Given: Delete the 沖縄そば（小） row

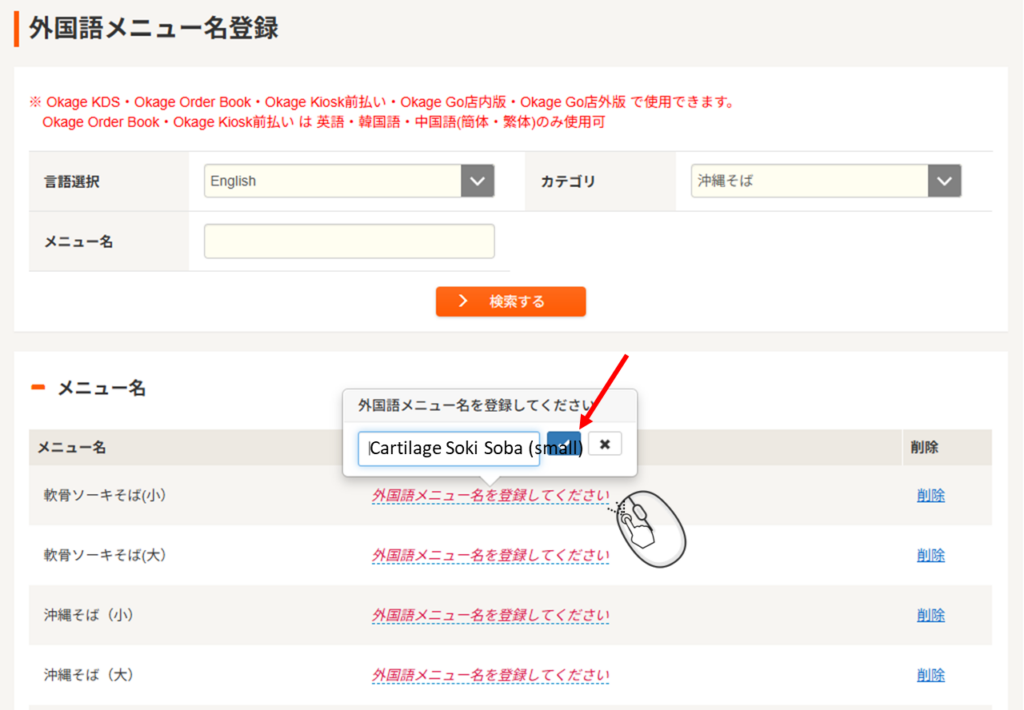Looking at the screenshot, I should coord(930,615).
